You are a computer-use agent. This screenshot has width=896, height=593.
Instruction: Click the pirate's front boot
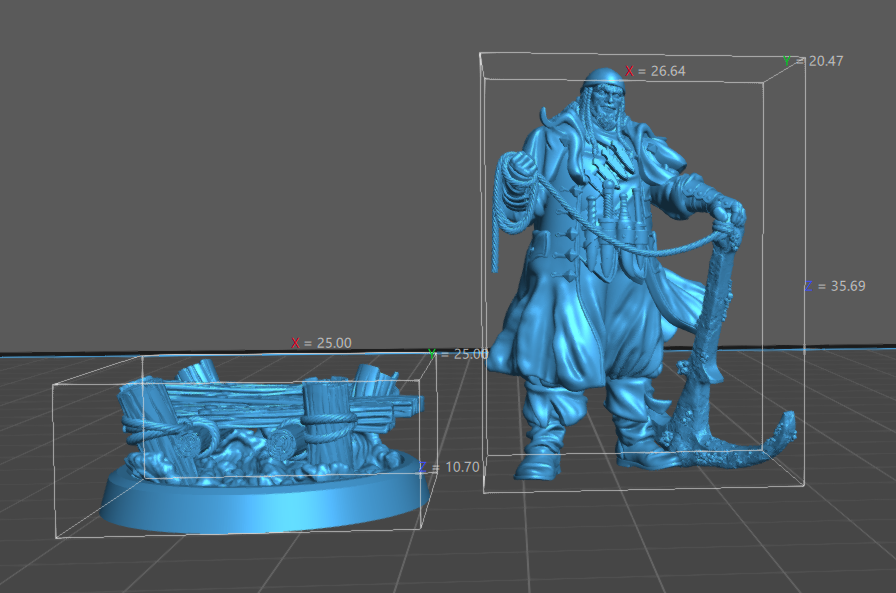540,455
